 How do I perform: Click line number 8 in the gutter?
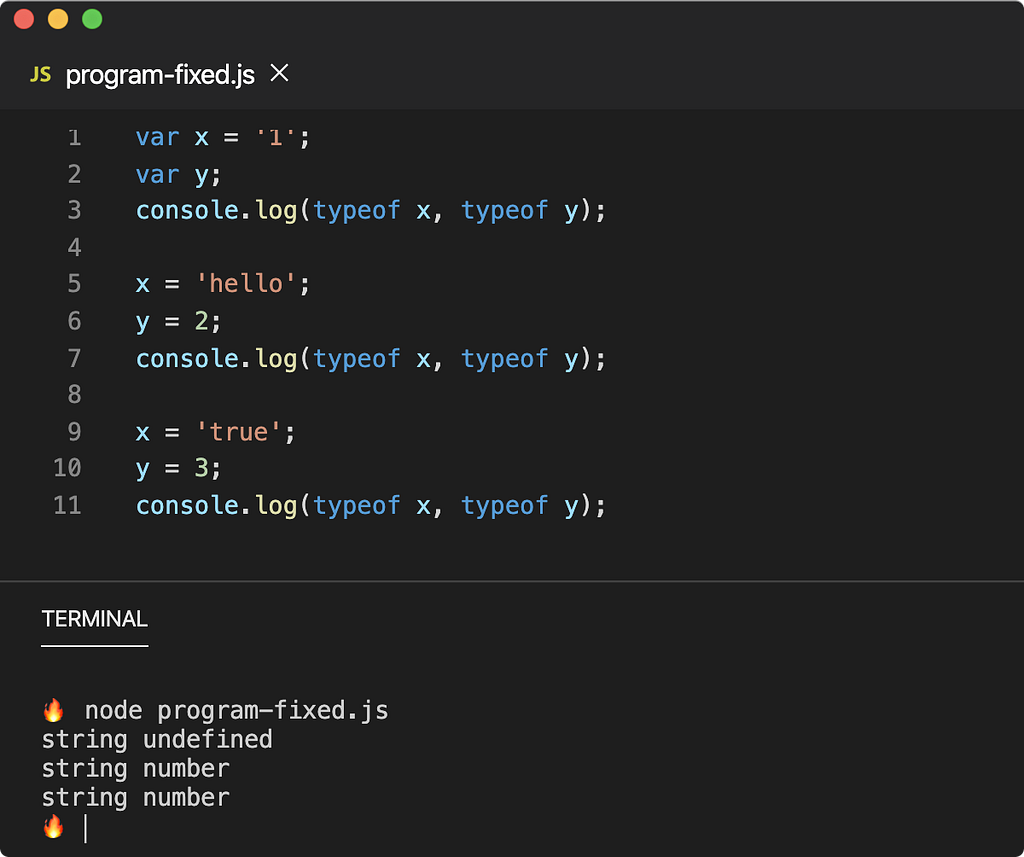point(74,395)
